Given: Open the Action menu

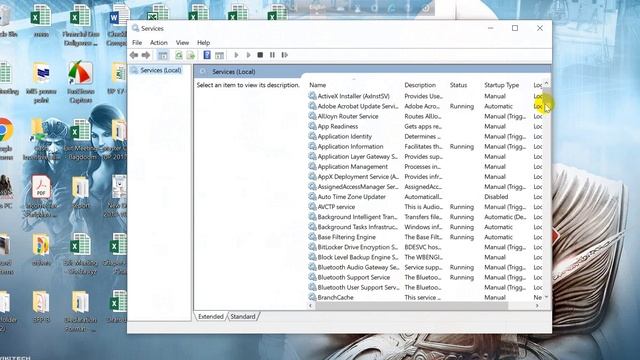Looking at the screenshot, I should click(159, 42).
